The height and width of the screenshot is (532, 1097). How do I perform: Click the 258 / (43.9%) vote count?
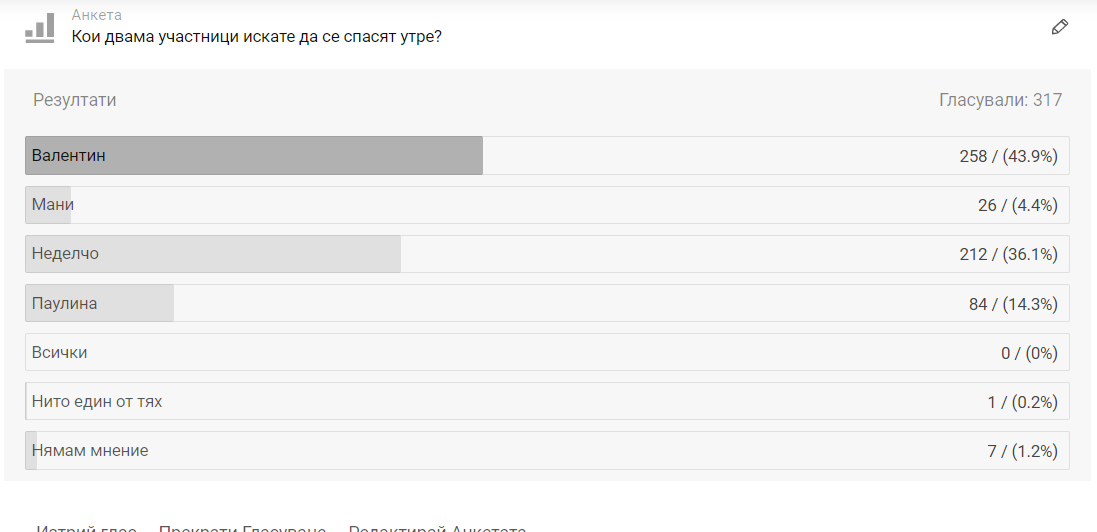[x=1008, y=156]
